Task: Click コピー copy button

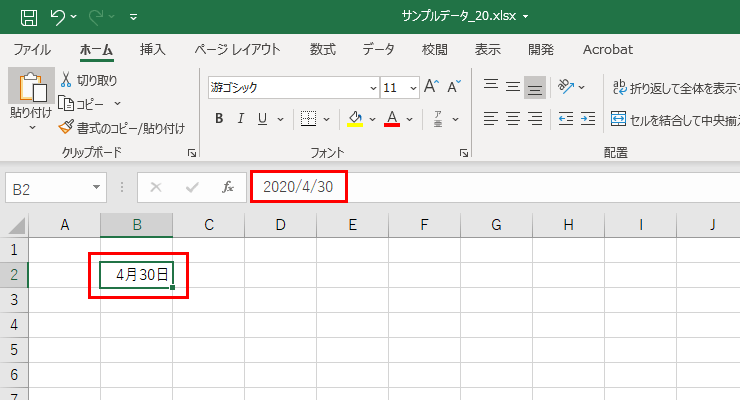Action: (80, 103)
